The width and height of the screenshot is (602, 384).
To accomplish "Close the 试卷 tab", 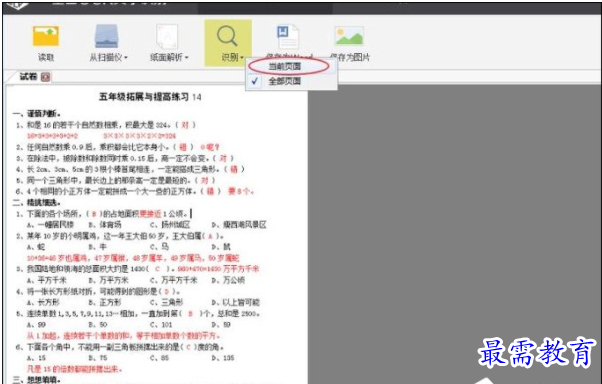I will (46, 77).
